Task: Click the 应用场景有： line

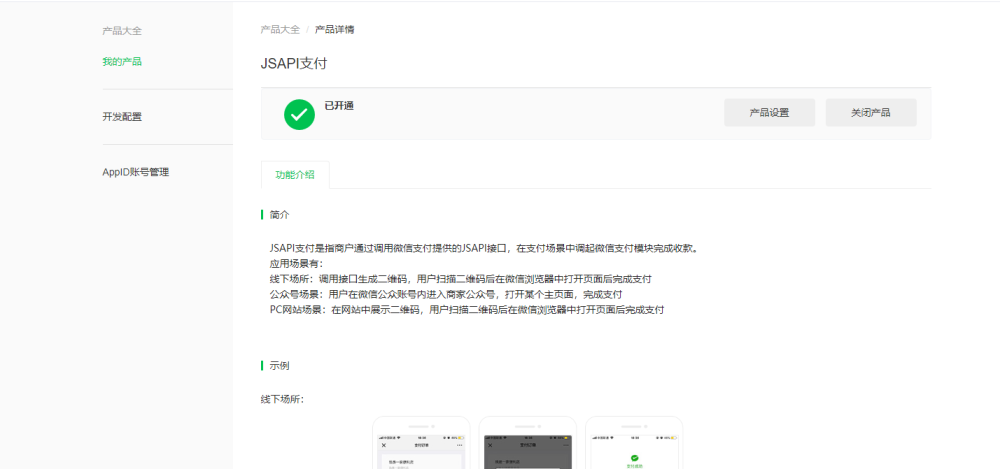Action: [x=297, y=264]
